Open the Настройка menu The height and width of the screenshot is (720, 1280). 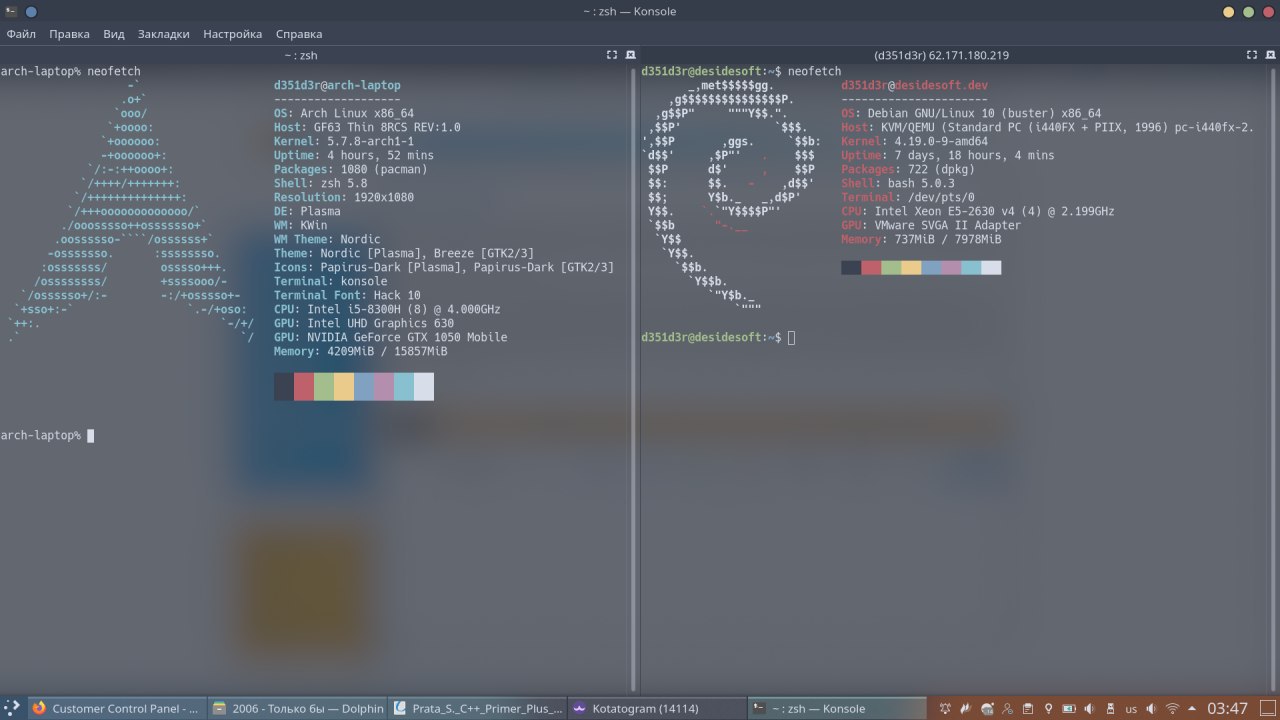click(x=232, y=33)
